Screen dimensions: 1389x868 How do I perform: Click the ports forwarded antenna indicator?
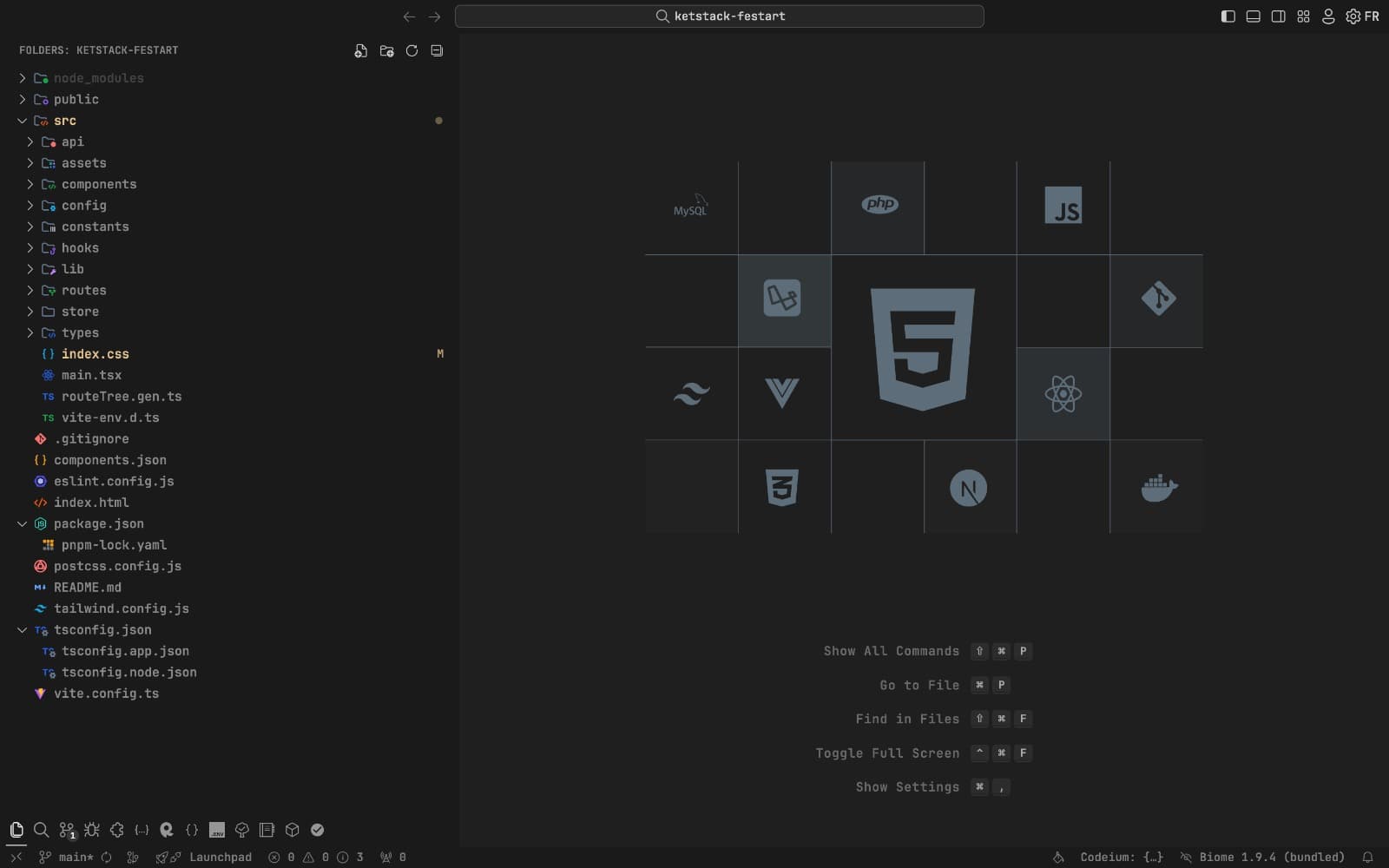pyautogui.click(x=393, y=857)
